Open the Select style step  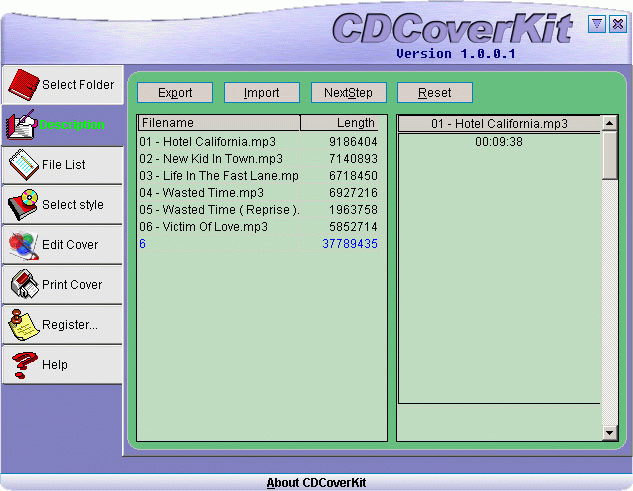62,205
